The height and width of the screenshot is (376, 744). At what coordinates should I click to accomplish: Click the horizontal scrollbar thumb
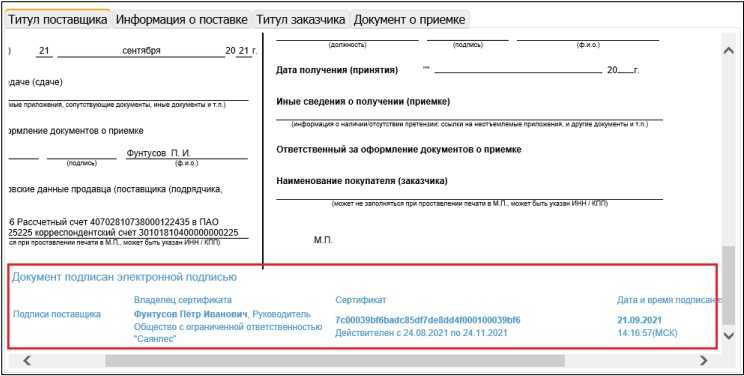tap(335, 361)
